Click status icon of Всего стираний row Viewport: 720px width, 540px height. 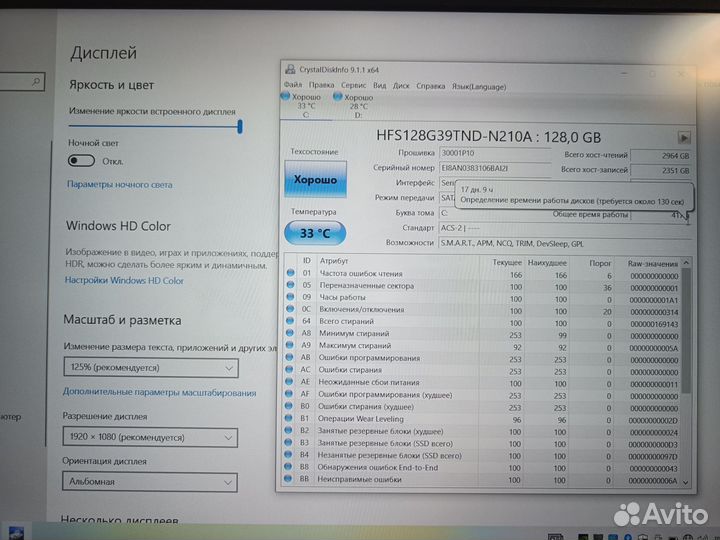pyautogui.click(x=290, y=321)
